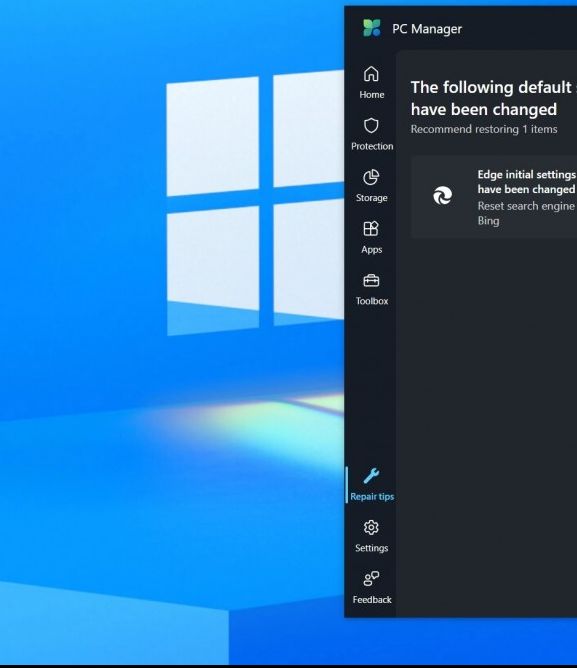The width and height of the screenshot is (577, 668).
Task: Click the PC Manager title text
Action: pos(427,29)
